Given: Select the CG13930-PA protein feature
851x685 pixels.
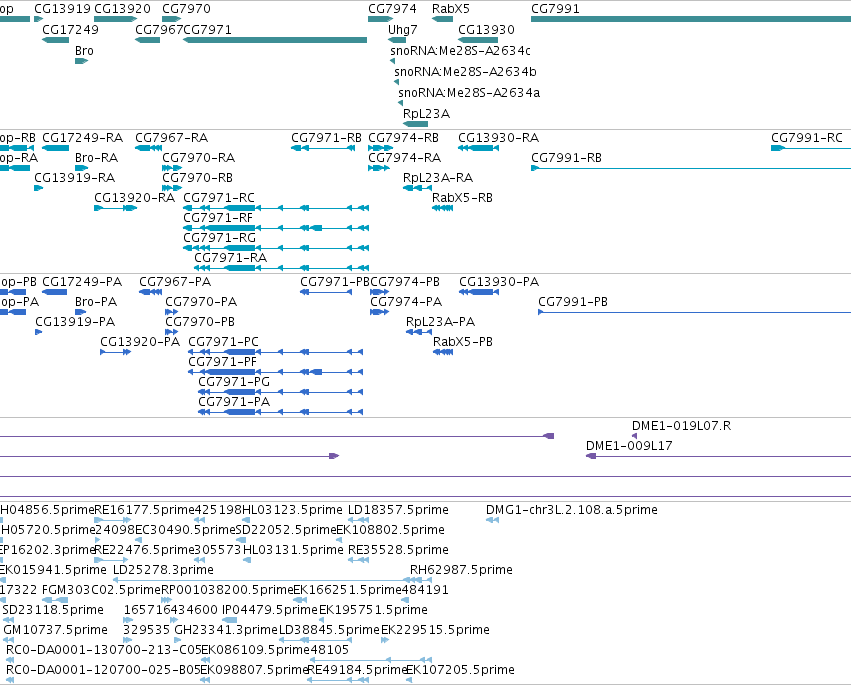Looking at the screenshot, I should point(479,292).
